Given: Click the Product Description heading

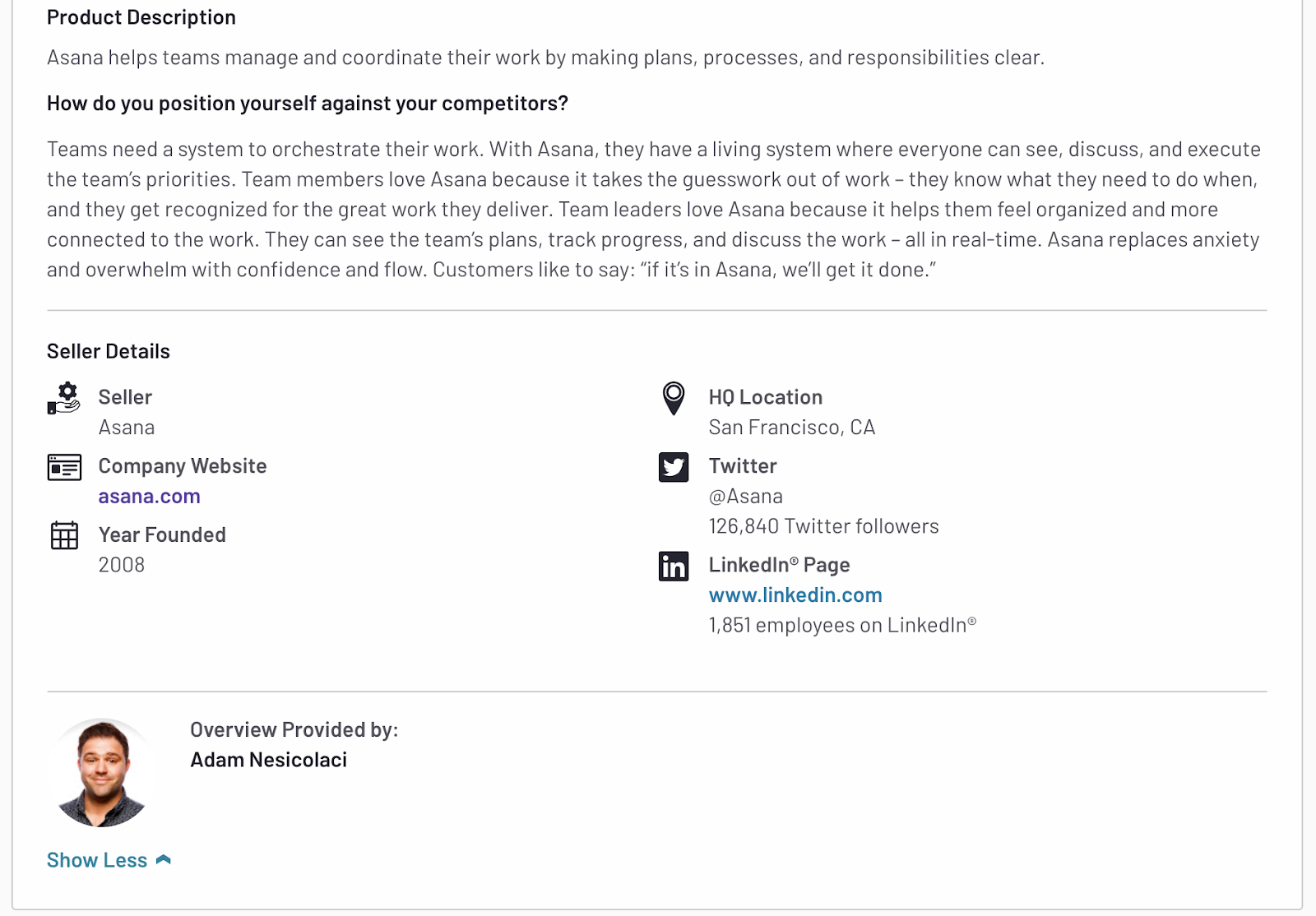Looking at the screenshot, I should 141,17.
